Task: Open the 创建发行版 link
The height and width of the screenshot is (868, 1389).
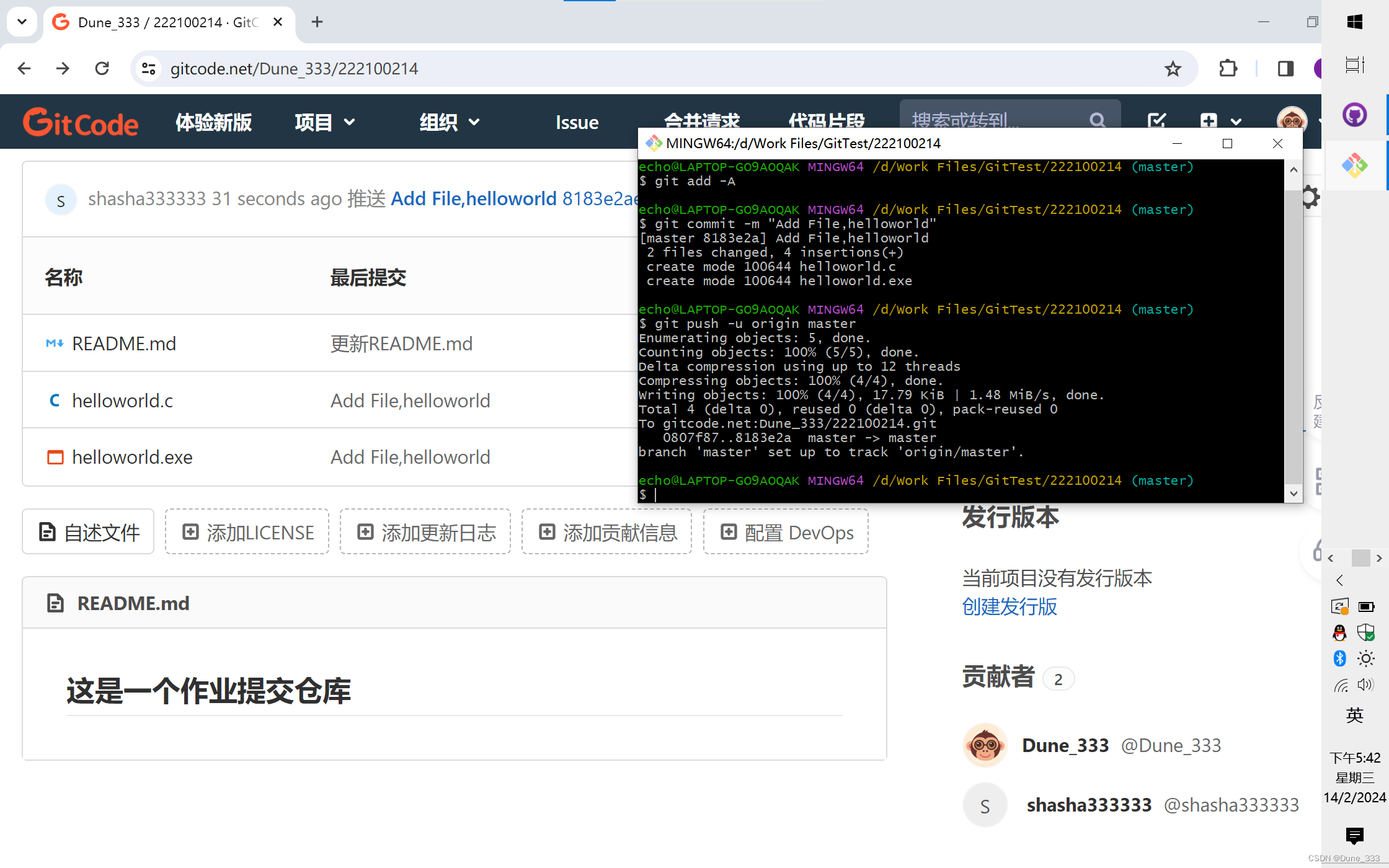Action: [1010, 606]
